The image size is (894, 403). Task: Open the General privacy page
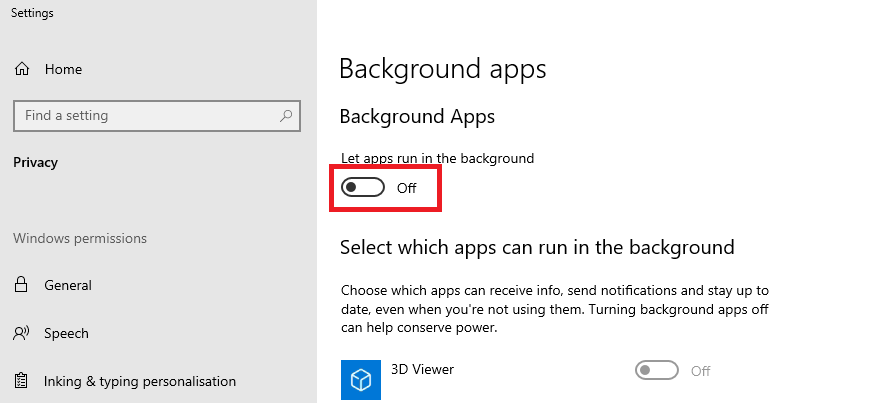[x=68, y=286]
